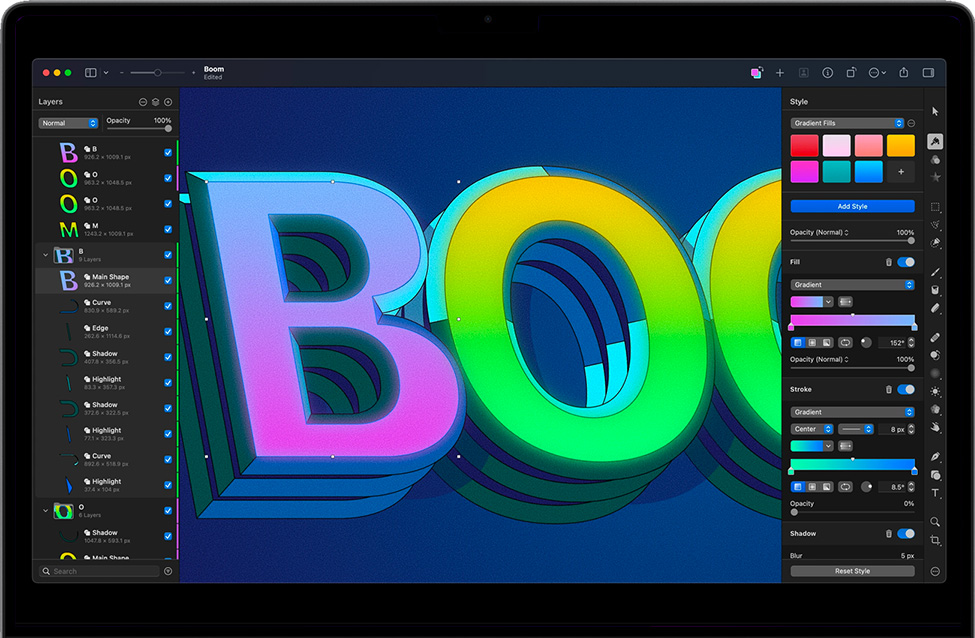Turn off the Stroke toggle
Image resolution: width=975 pixels, height=638 pixels.
(906, 389)
